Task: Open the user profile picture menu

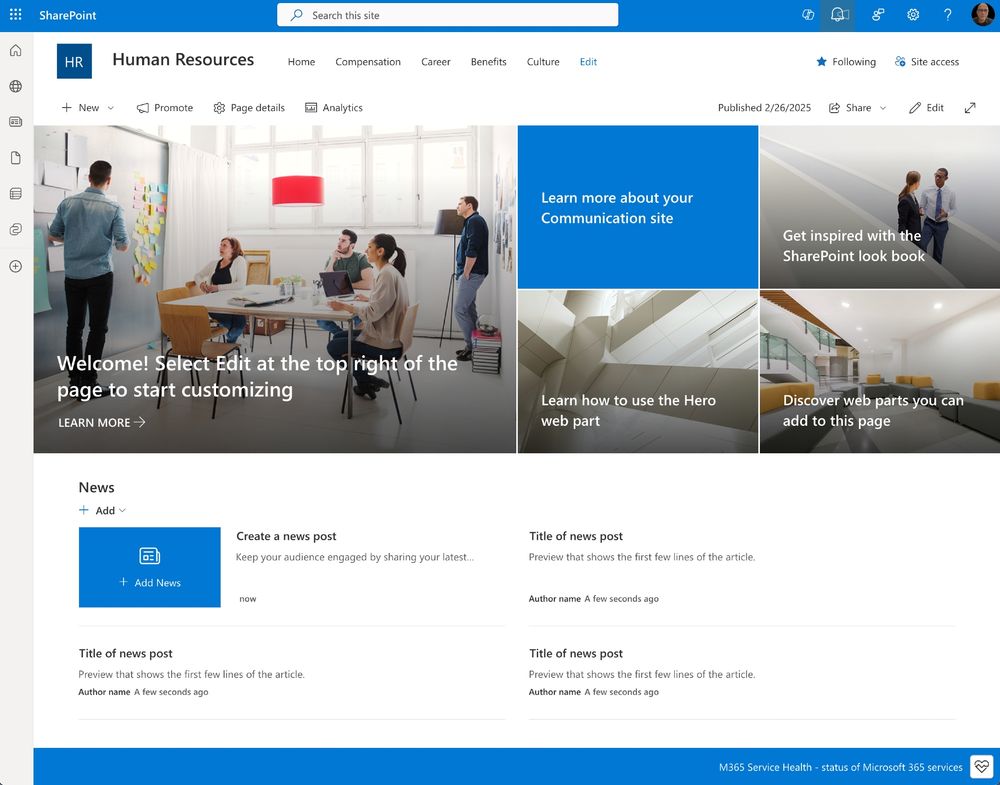Action: 982,15
